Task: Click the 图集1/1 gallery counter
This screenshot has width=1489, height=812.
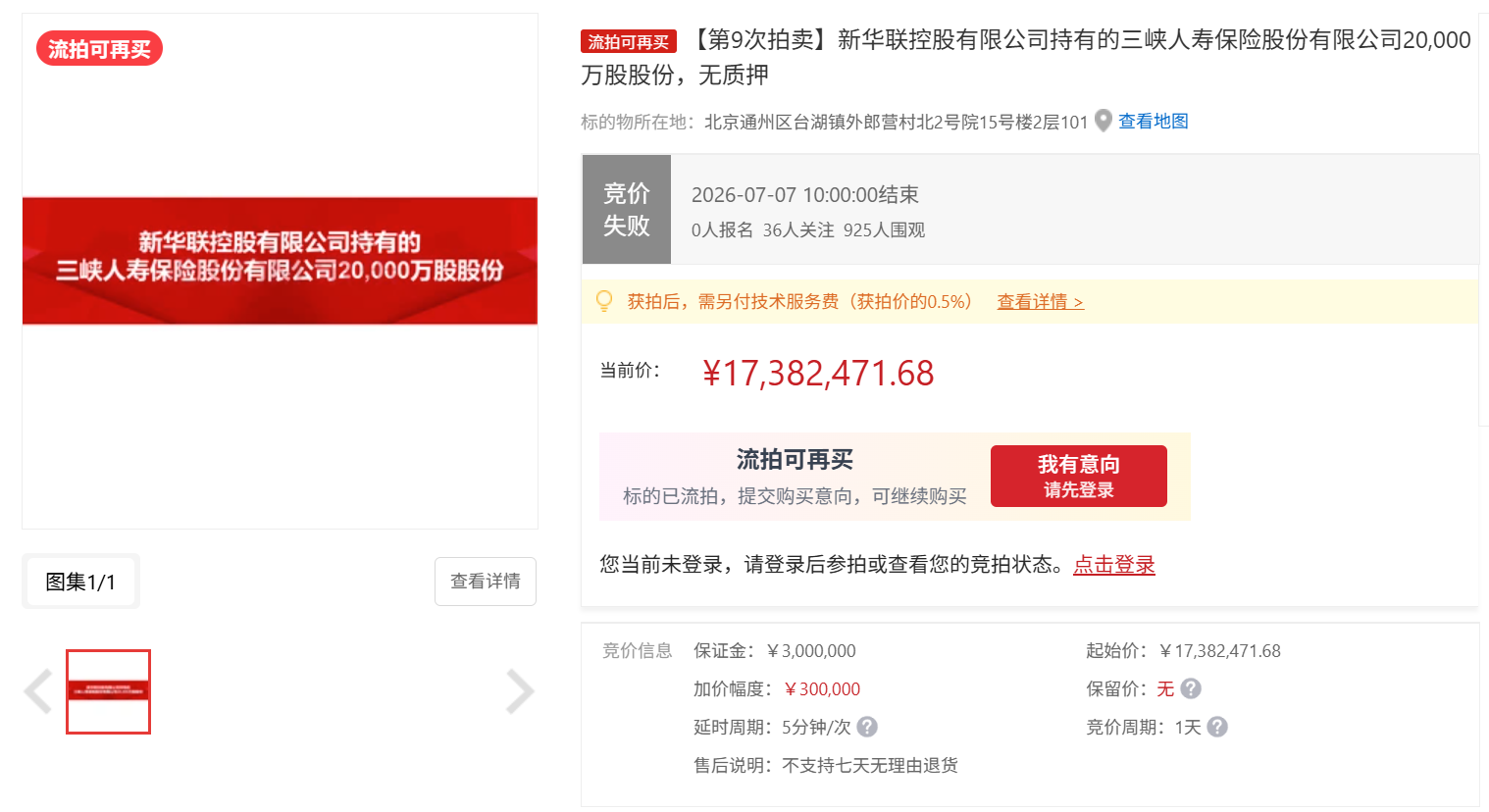Action: tap(80, 582)
